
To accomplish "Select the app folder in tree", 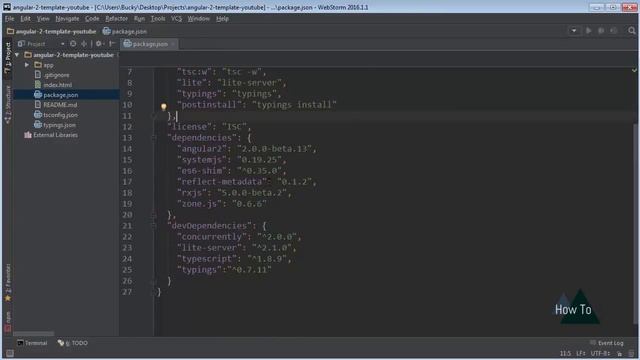I will [44, 65].
